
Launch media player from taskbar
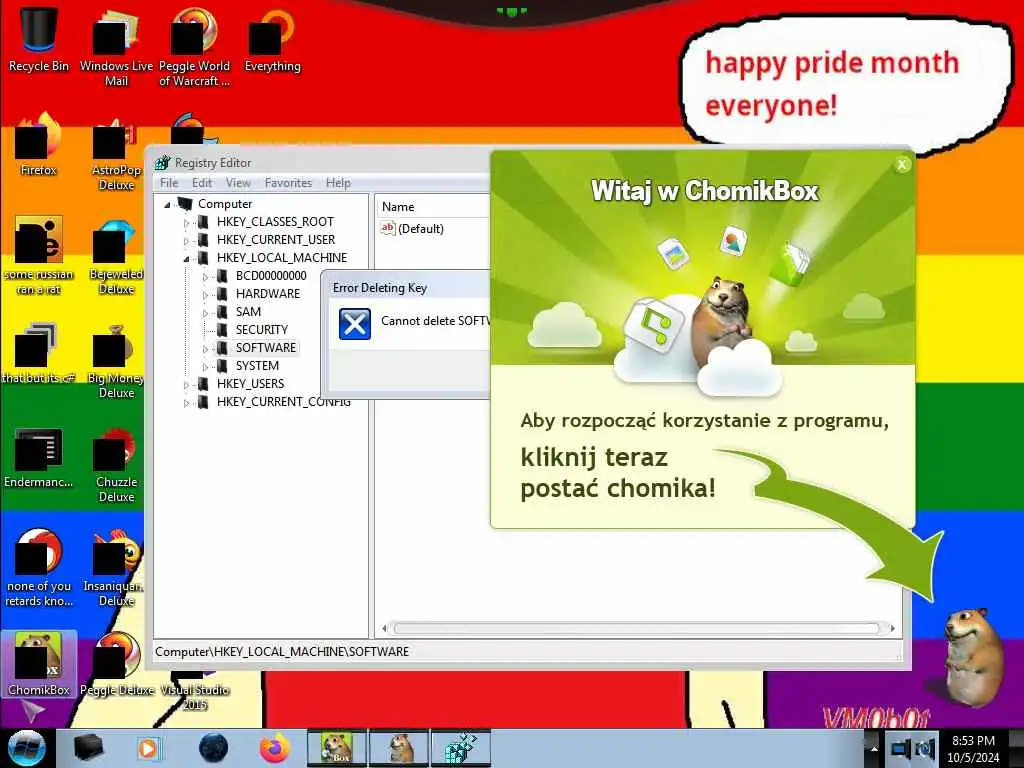click(x=149, y=748)
